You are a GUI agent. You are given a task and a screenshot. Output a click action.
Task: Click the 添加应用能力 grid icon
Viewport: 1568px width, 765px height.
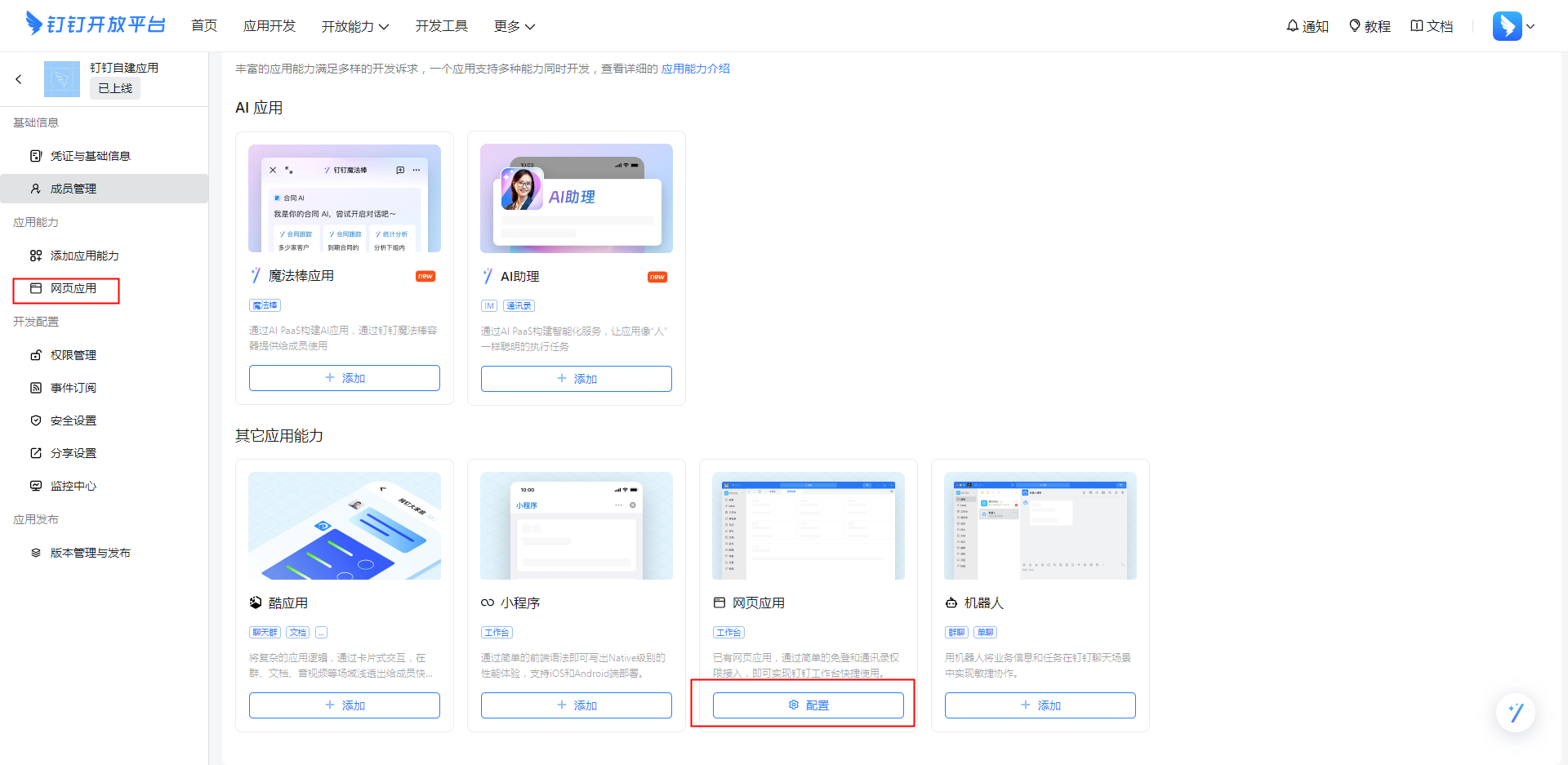(x=36, y=256)
